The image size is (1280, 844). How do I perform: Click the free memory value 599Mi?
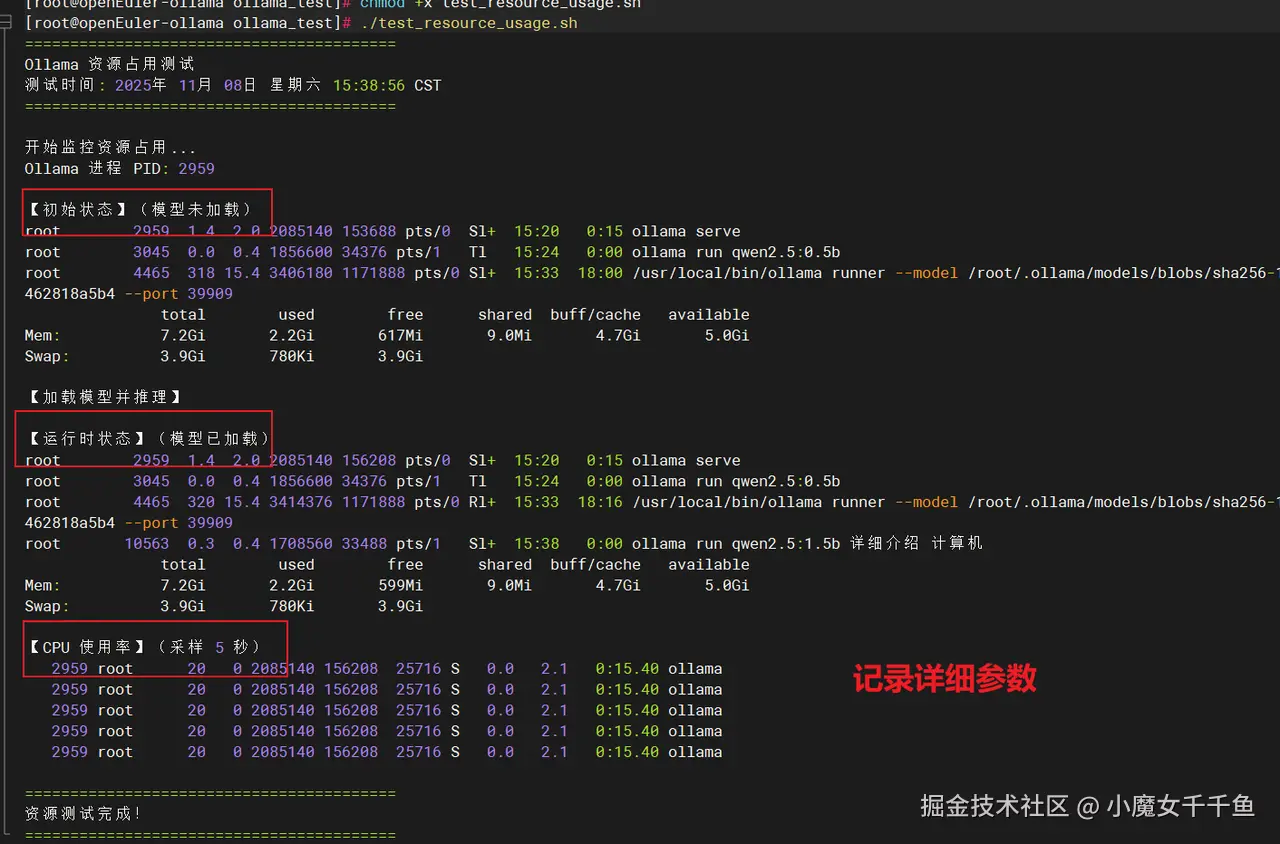click(x=400, y=586)
